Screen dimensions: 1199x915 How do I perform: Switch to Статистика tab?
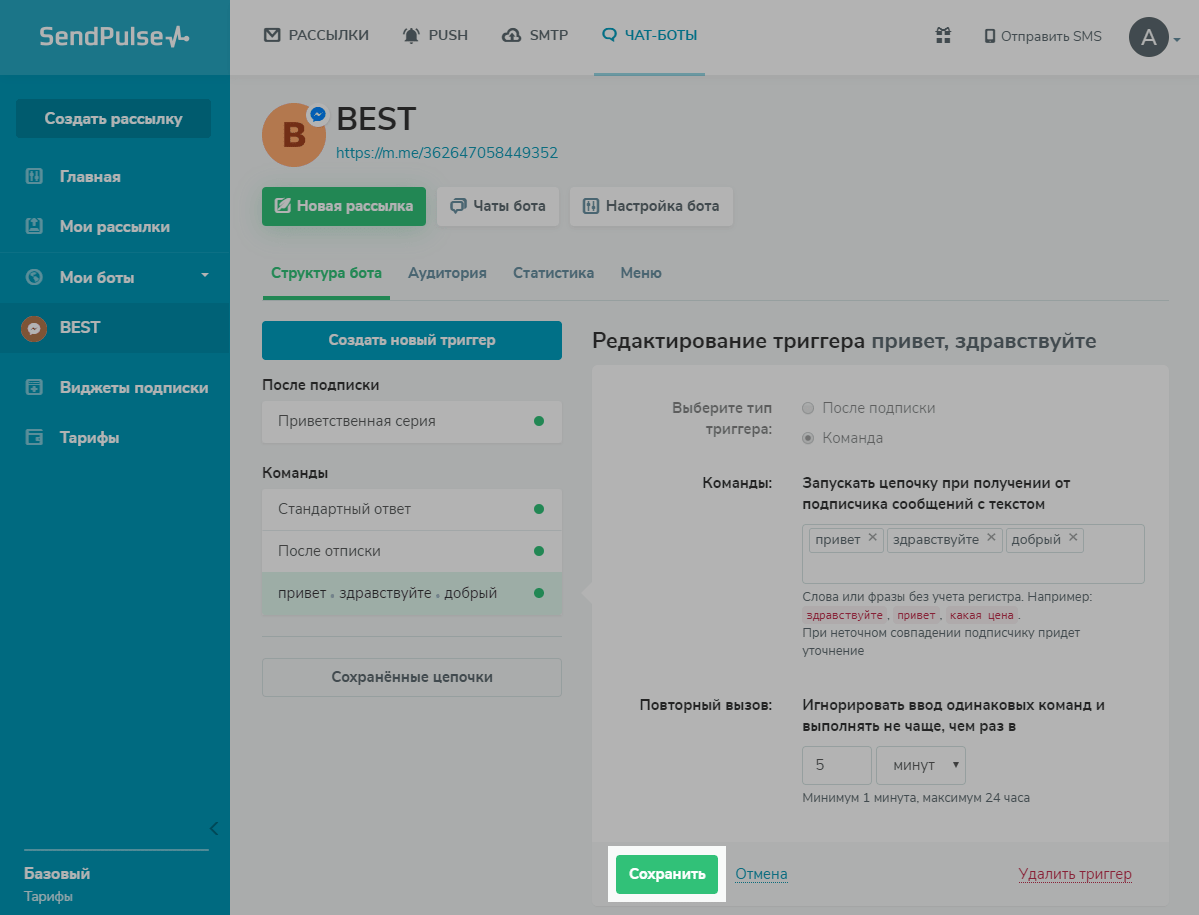click(554, 273)
